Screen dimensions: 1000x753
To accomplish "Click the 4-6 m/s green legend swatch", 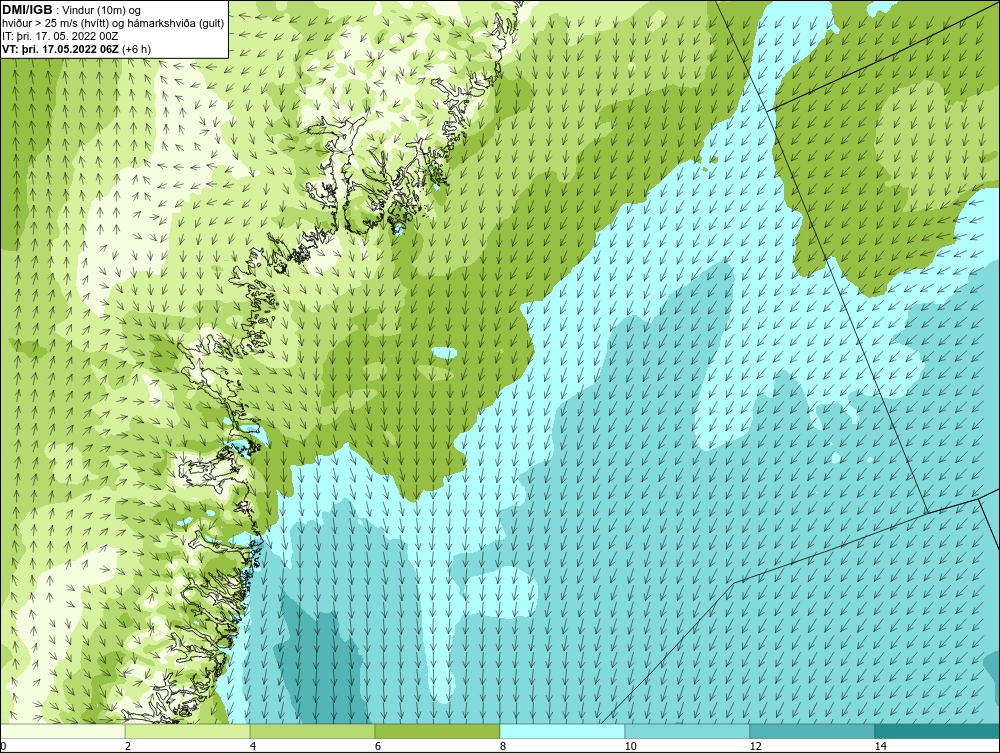I will pos(312,731).
